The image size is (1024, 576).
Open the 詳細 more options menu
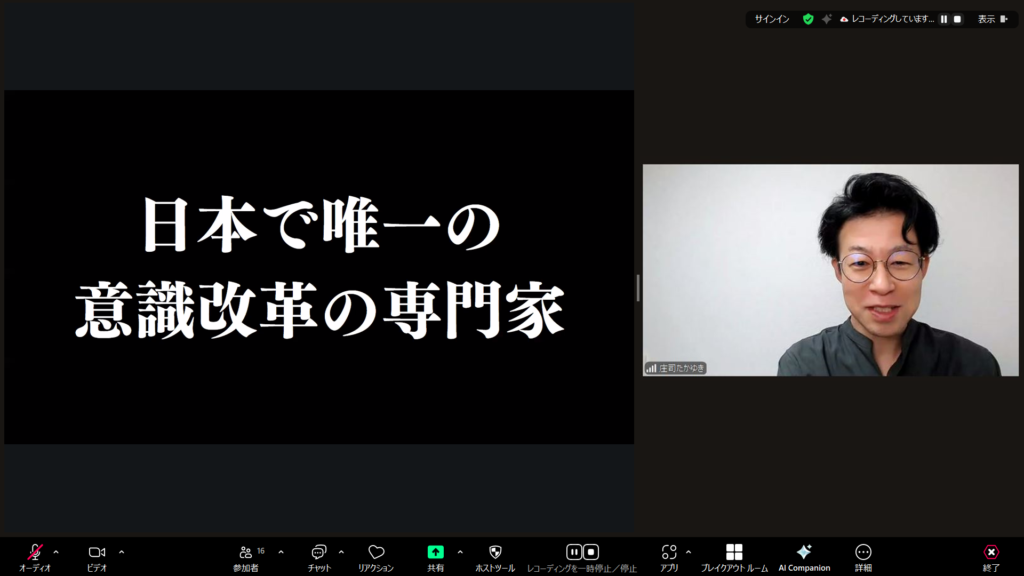863,553
